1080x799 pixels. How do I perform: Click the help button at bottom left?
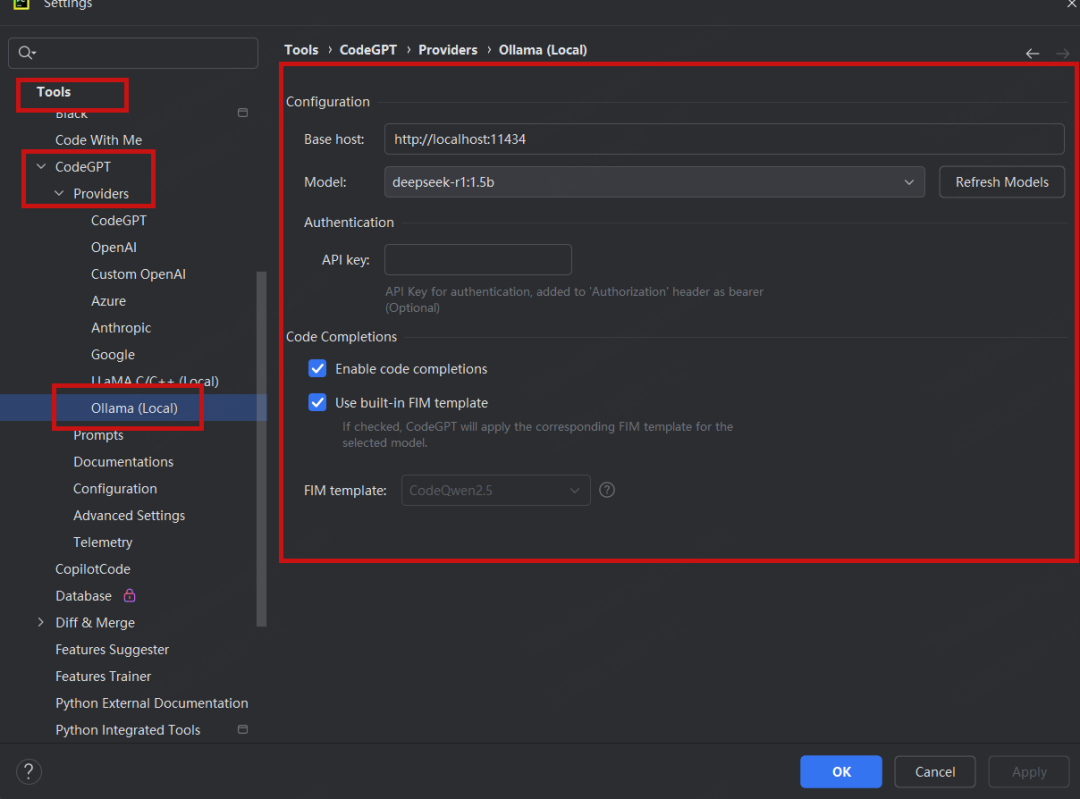(29, 771)
